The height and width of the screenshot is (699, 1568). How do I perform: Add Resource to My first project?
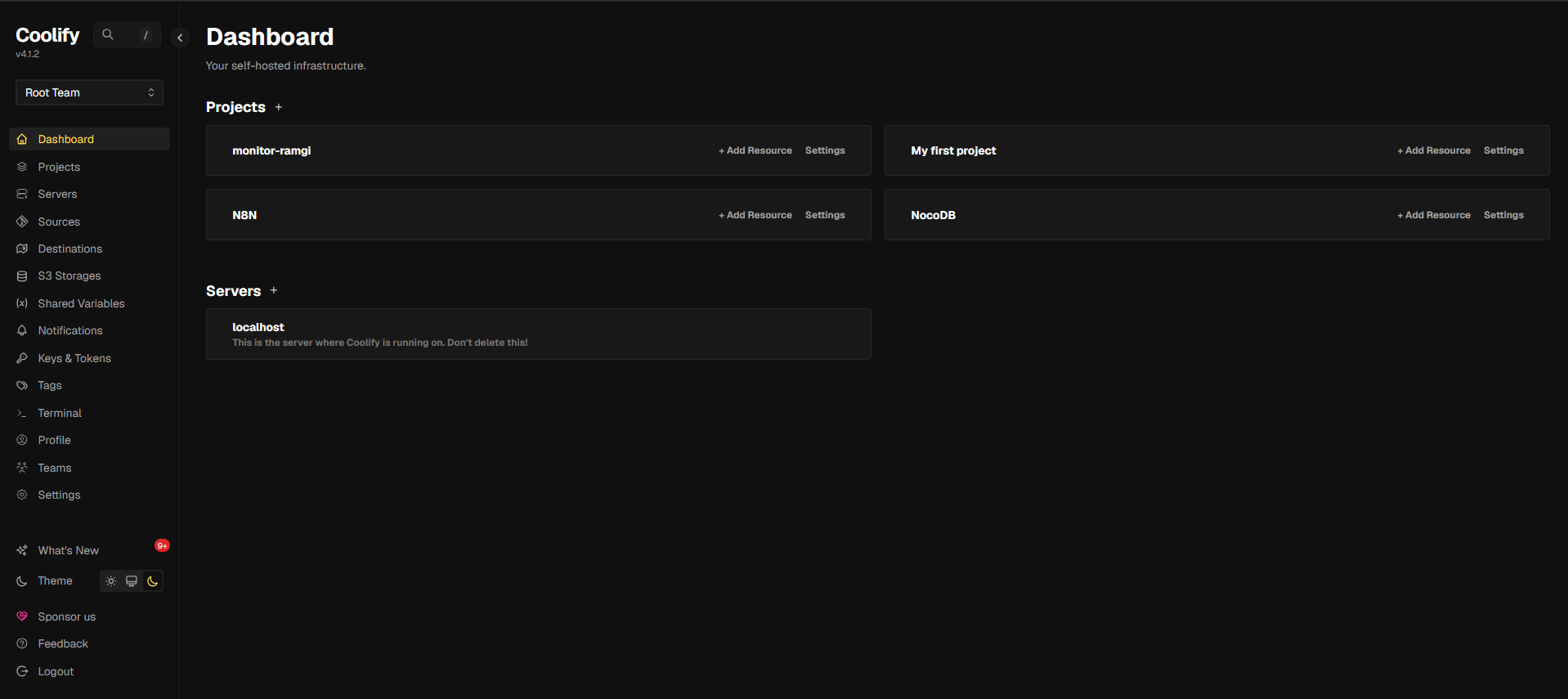pos(1434,150)
